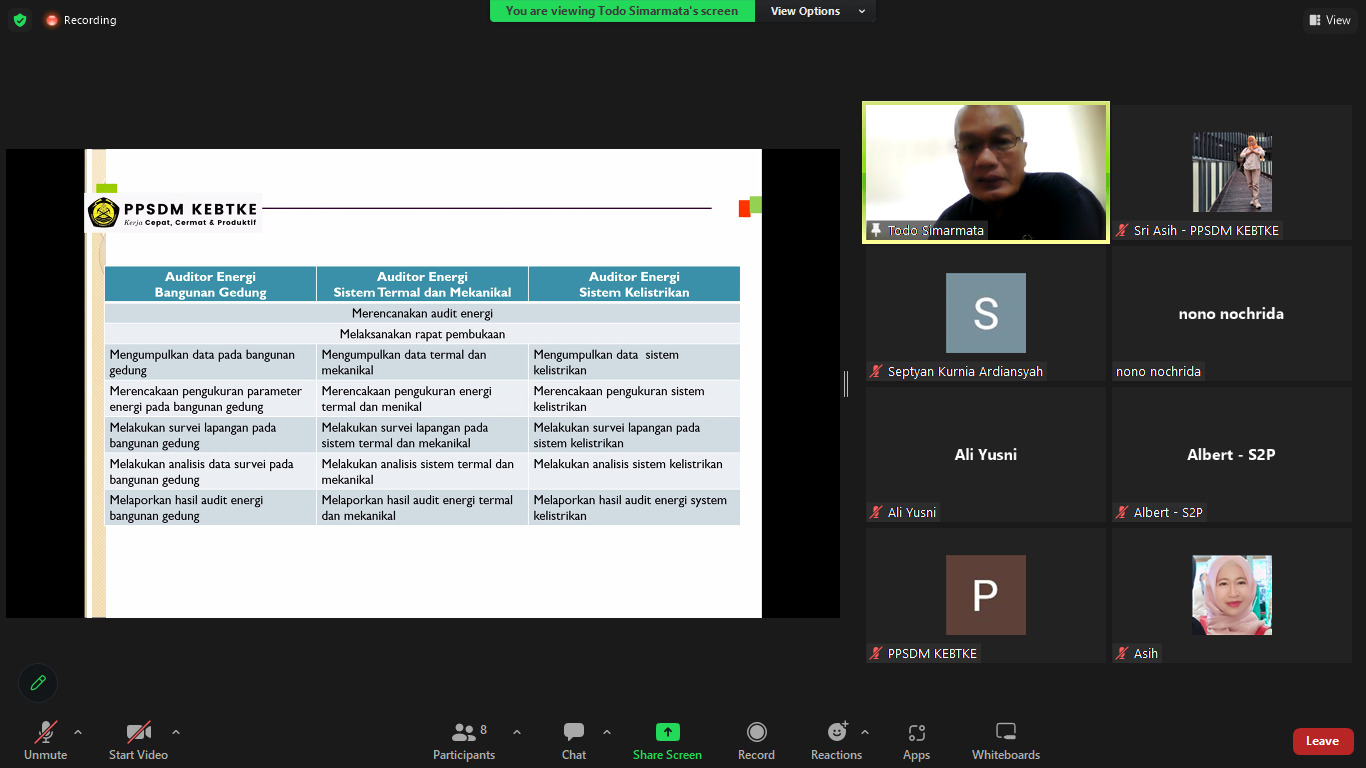Start Video with the camera toggle
Image resolution: width=1366 pixels, height=768 pixels.
tap(138, 741)
